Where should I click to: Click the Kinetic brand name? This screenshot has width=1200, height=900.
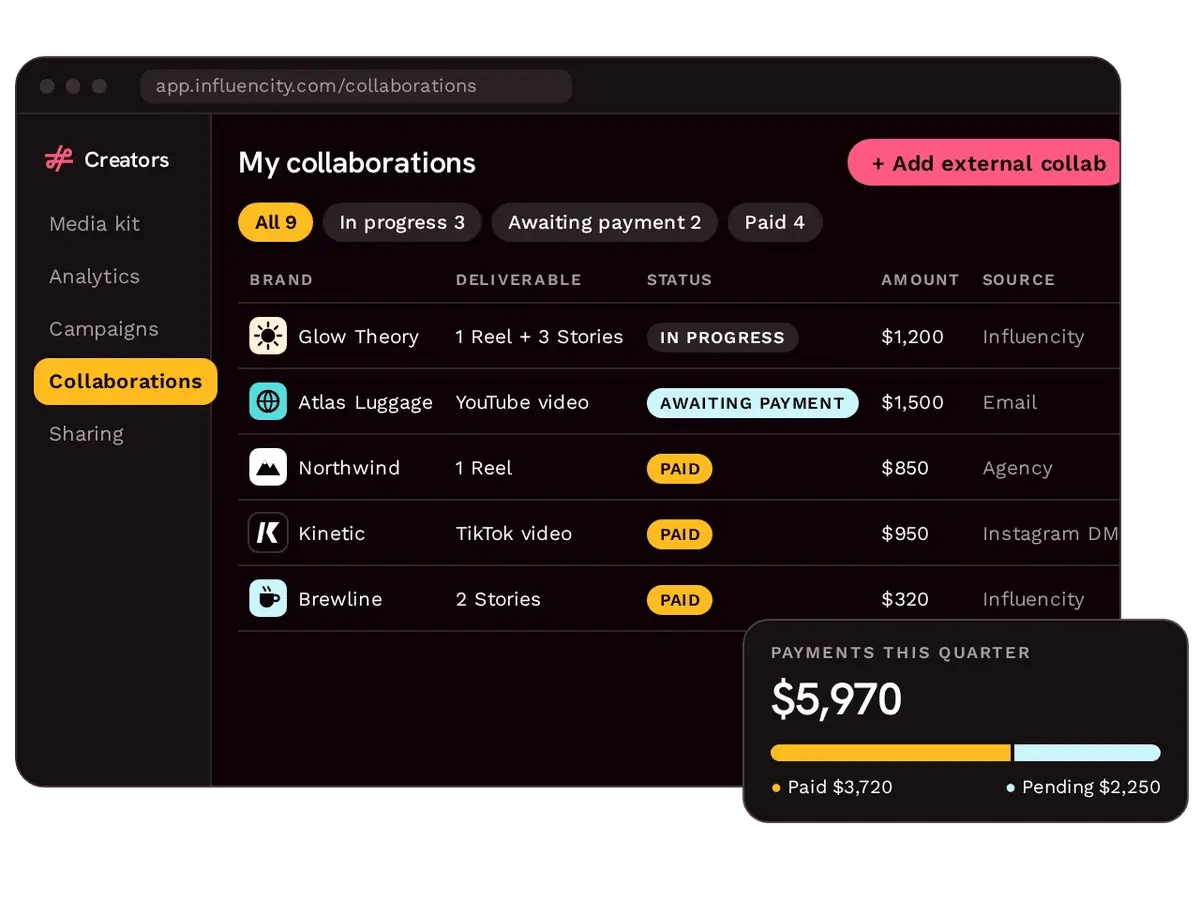pos(332,533)
